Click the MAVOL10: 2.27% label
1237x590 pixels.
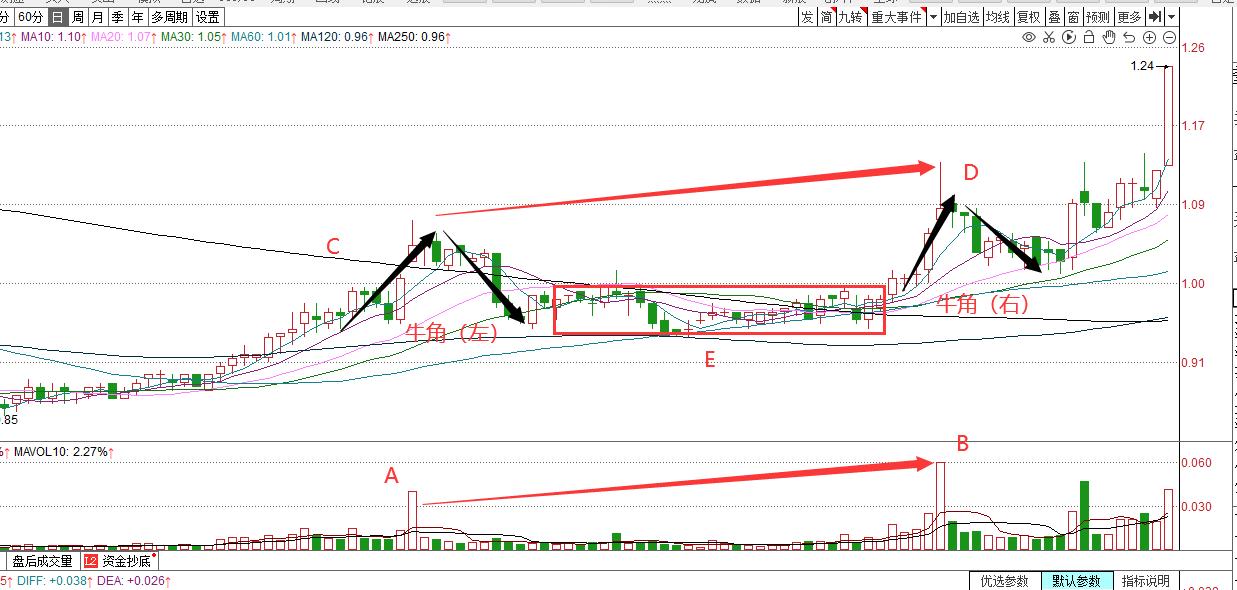60,452
